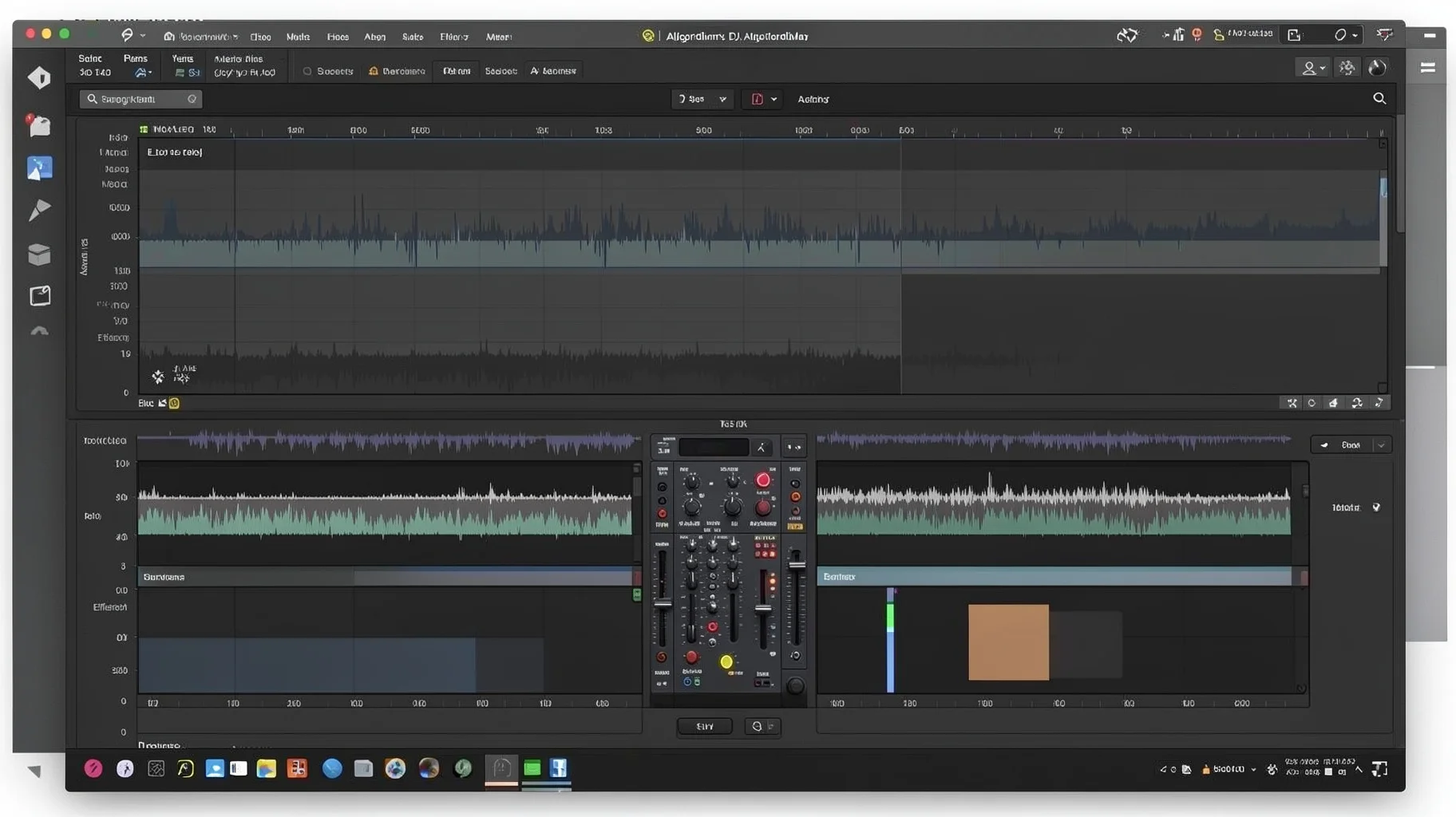Open the note editor icon in sidebar
This screenshot has height=817, width=1456.
pyautogui.click(x=40, y=295)
